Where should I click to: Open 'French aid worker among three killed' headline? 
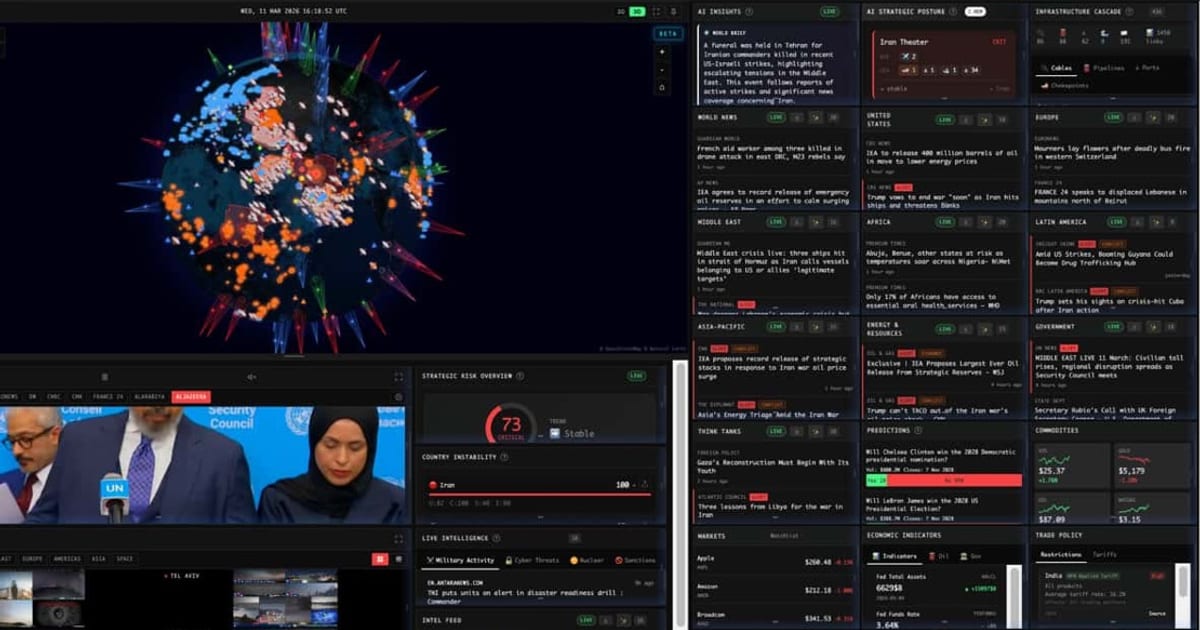point(772,152)
